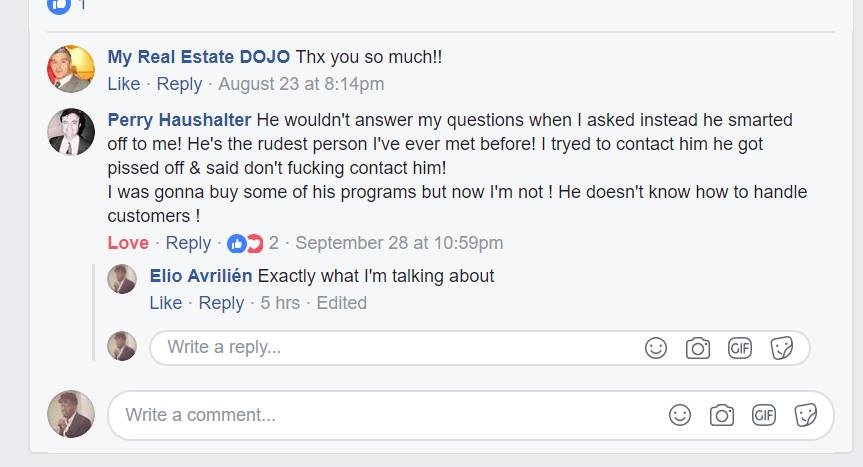Screen dimensions: 863x467
Task: Like My Real Estate DOJO's comment
Action: [123, 84]
